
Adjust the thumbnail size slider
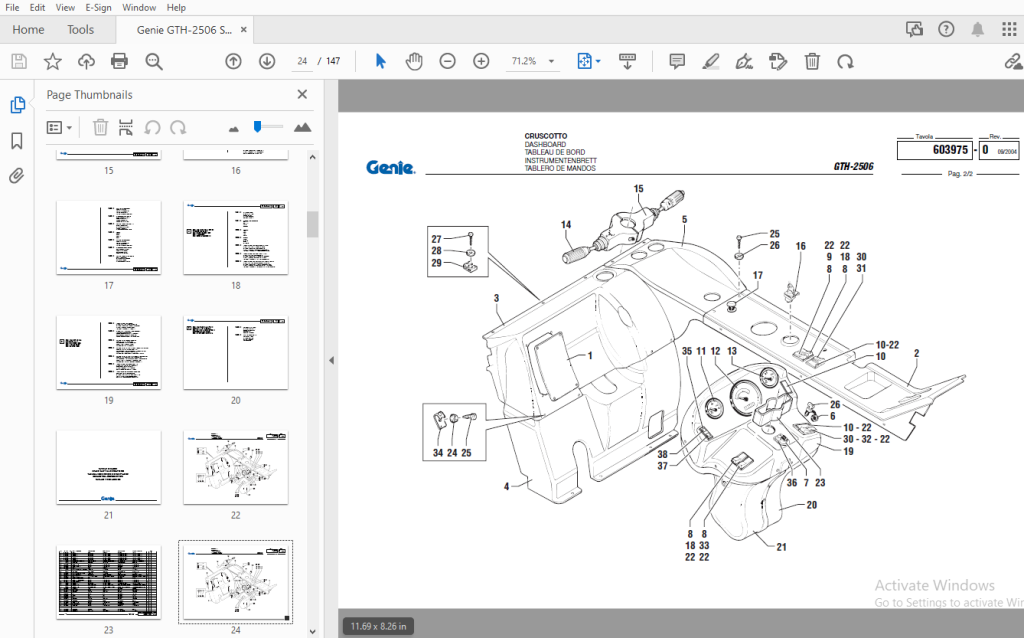pyautogui.click(x=258, y=127)
